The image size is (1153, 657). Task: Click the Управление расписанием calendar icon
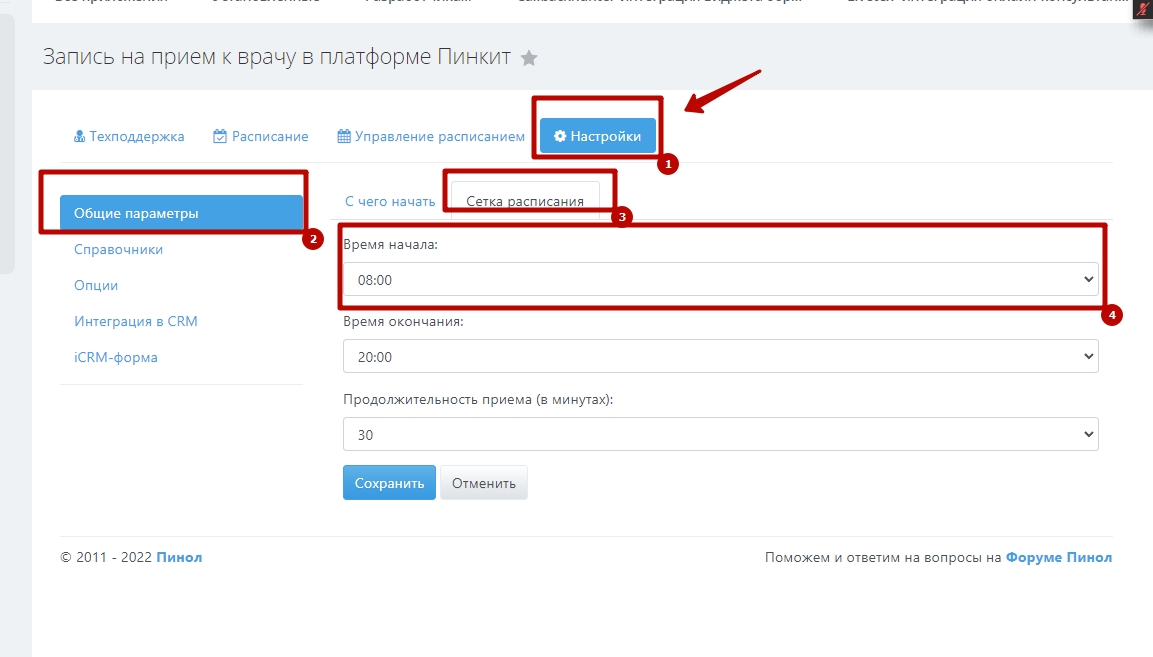point(344,136)
